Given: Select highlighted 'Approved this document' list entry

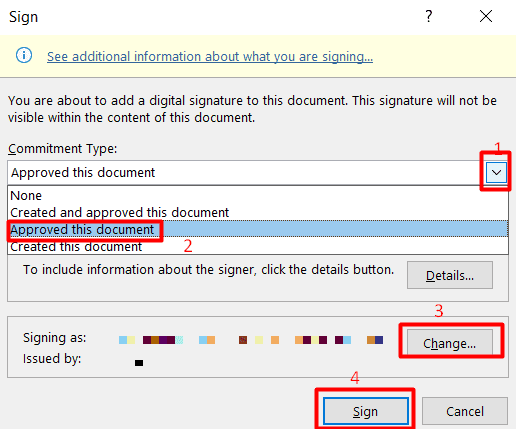Looking at the screenshot, I should [258, 229].
